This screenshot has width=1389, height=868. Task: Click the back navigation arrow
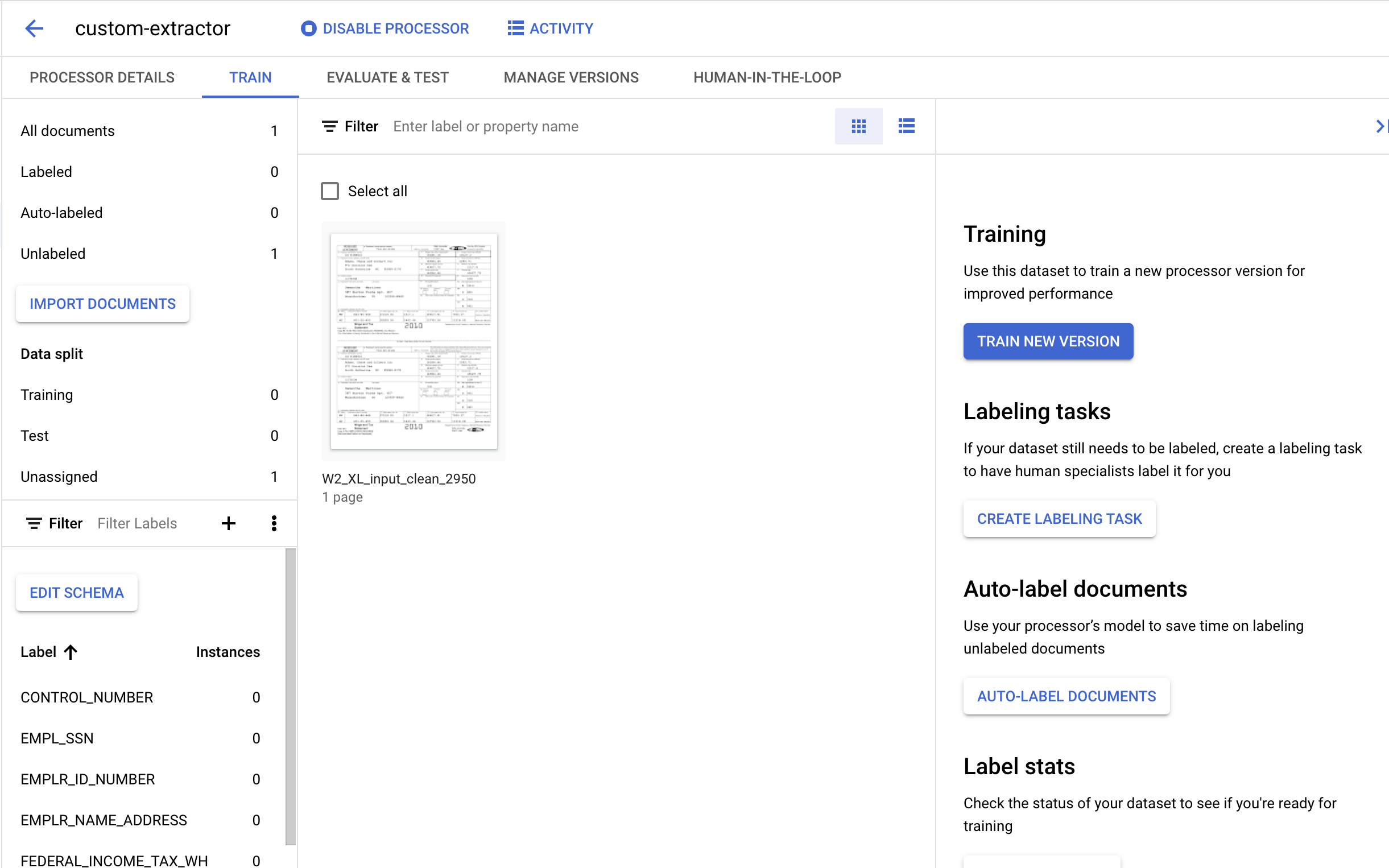(x=34, y=28)
